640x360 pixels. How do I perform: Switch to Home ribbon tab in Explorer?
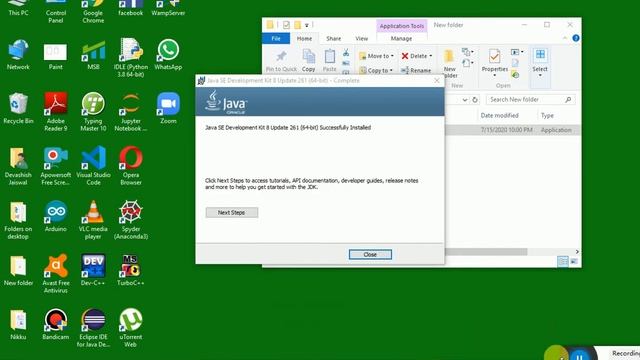tap(304, 38)
